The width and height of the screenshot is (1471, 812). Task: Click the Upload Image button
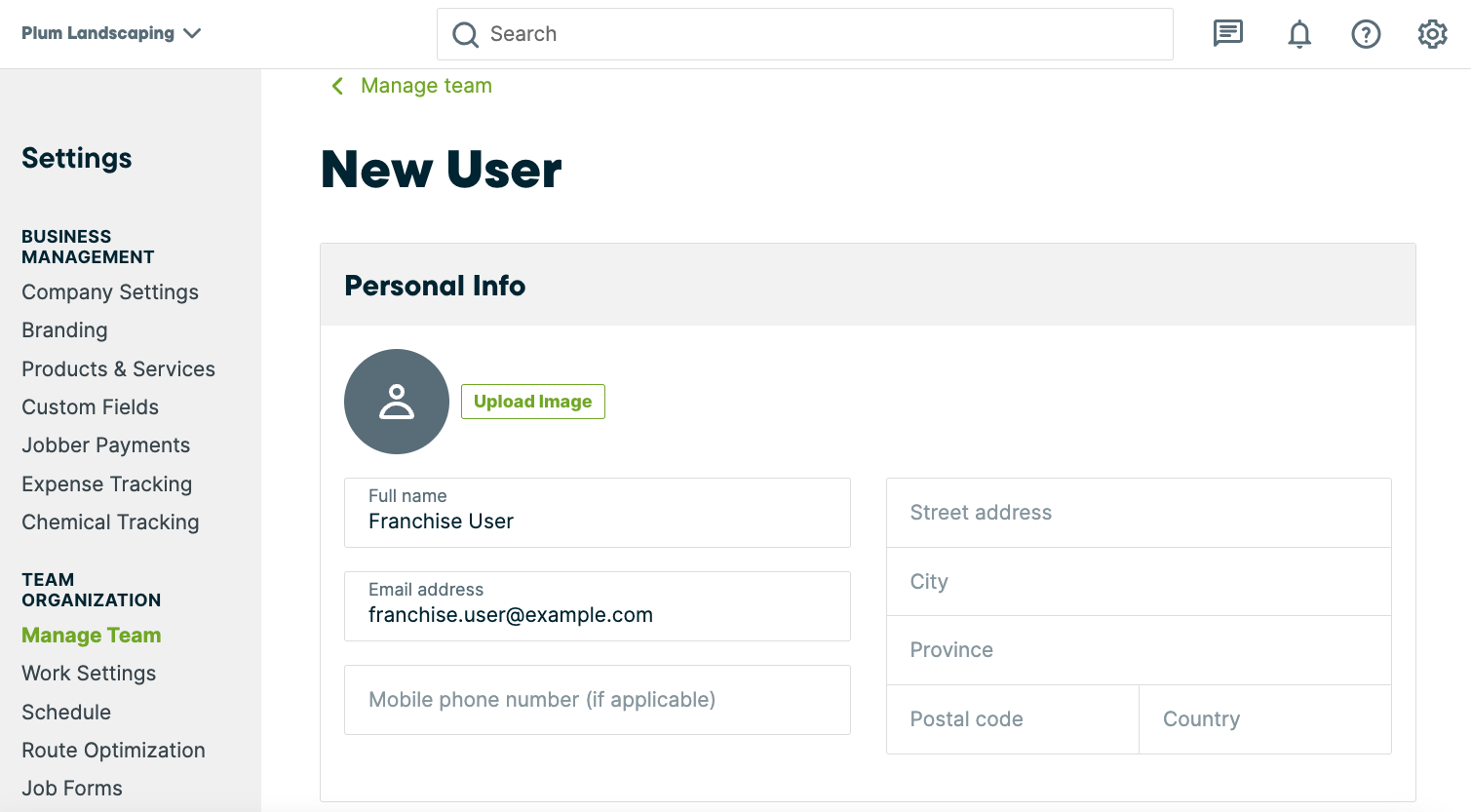(533, 402)
